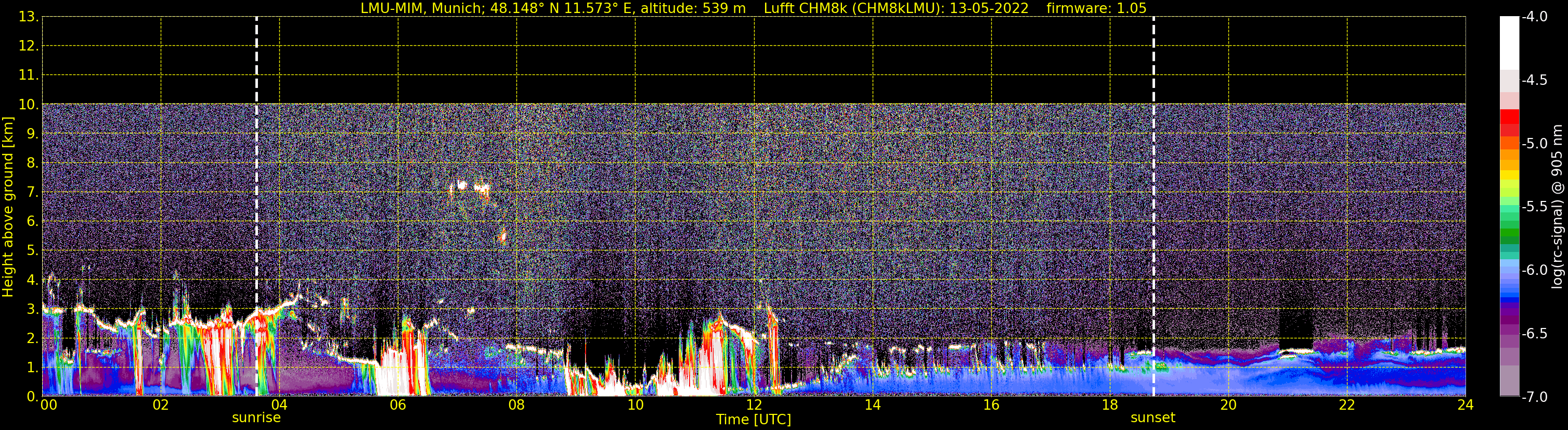Image resolution: width=1568 pixels, height=430 pixels.
Task: Click the white dashed sunset marker line
Action: coord(1154,207)
